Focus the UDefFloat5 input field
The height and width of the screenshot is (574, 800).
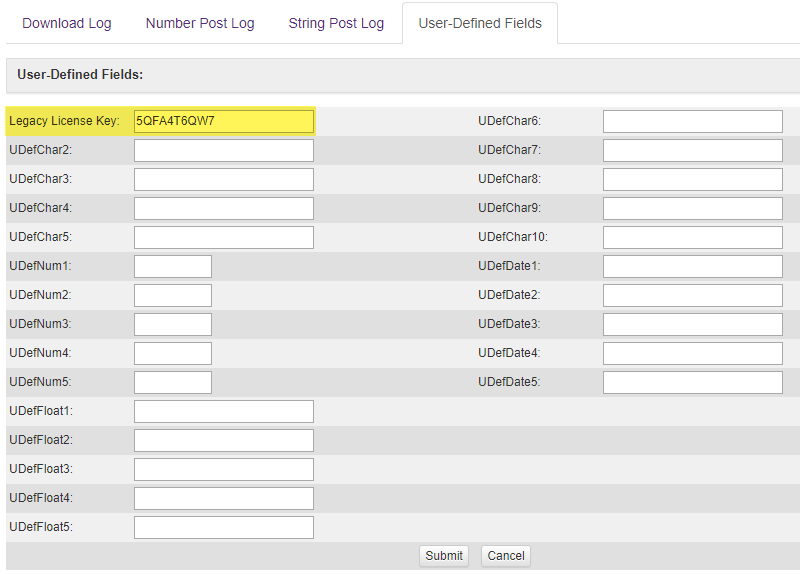[x=224, y=527]
